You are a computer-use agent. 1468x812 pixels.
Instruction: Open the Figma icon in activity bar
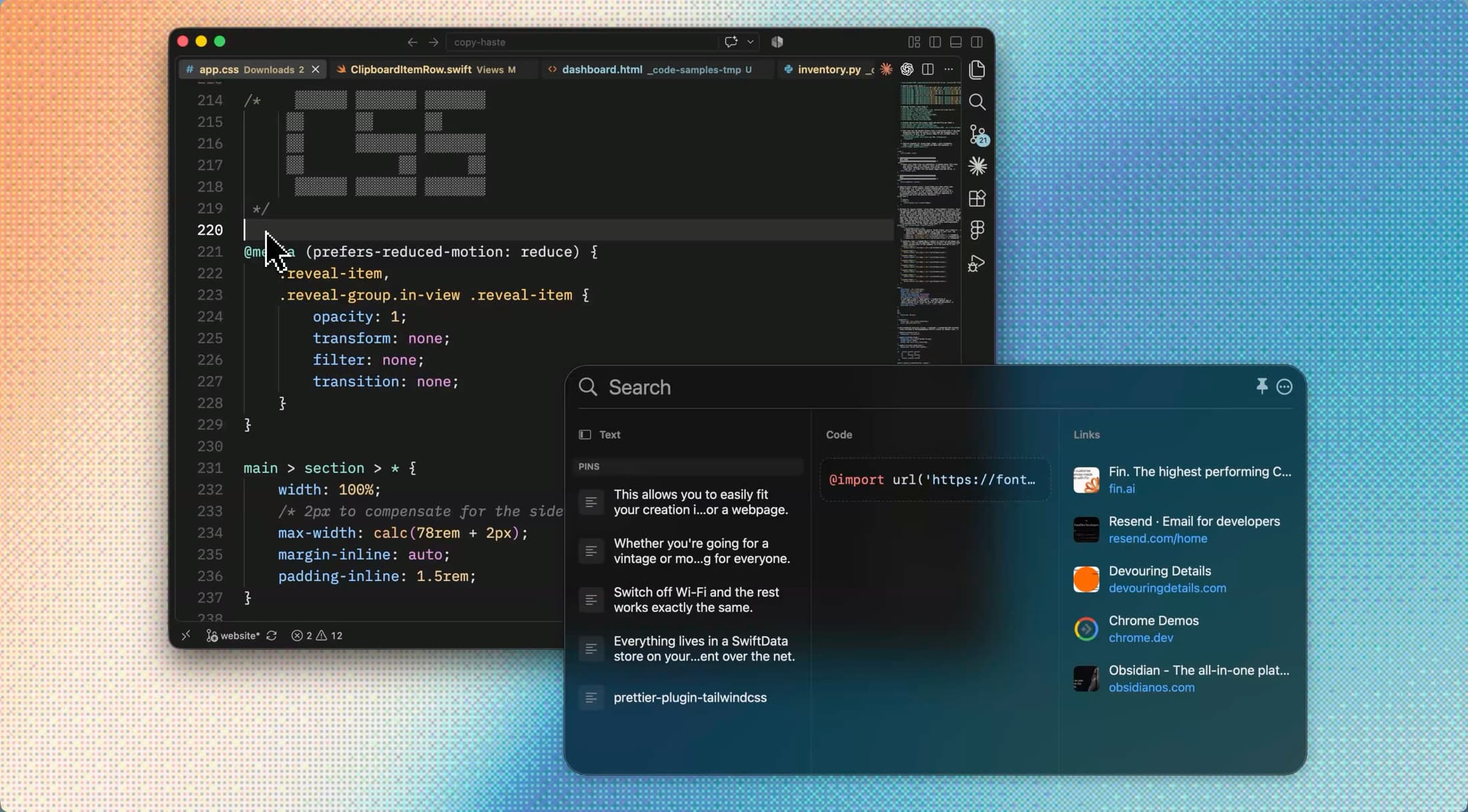click(x=977, y=230)
